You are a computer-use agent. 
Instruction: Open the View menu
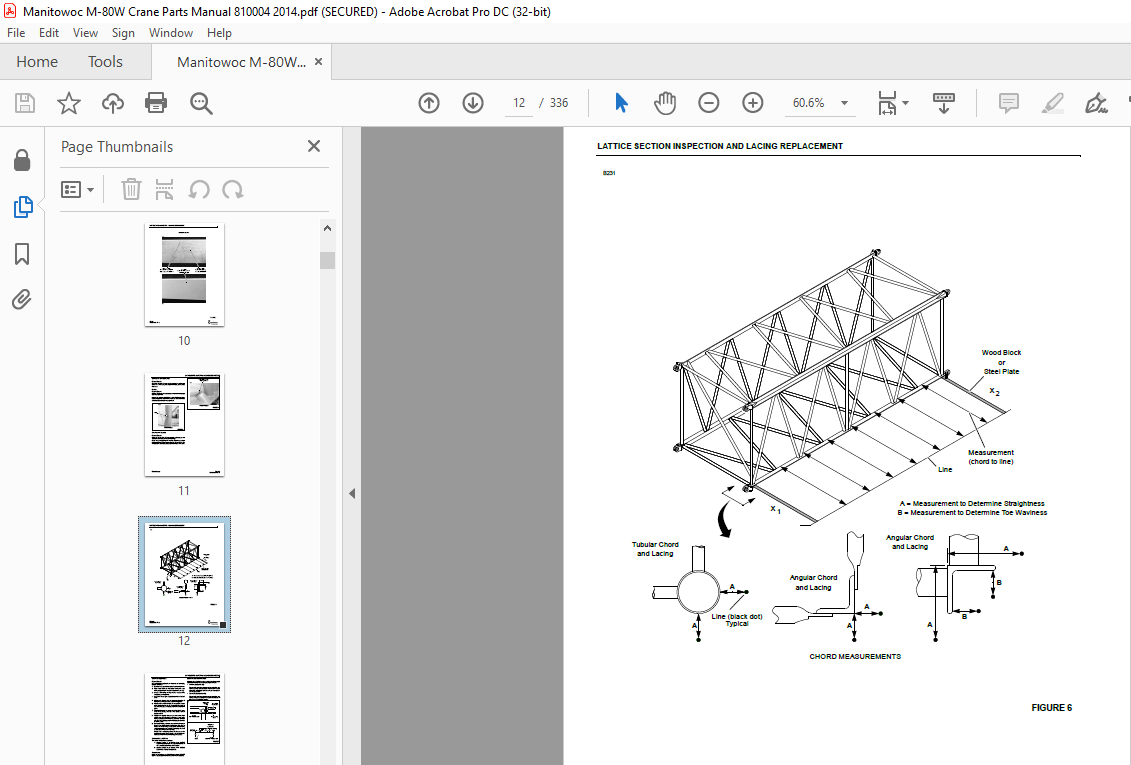tap(85, 32)
